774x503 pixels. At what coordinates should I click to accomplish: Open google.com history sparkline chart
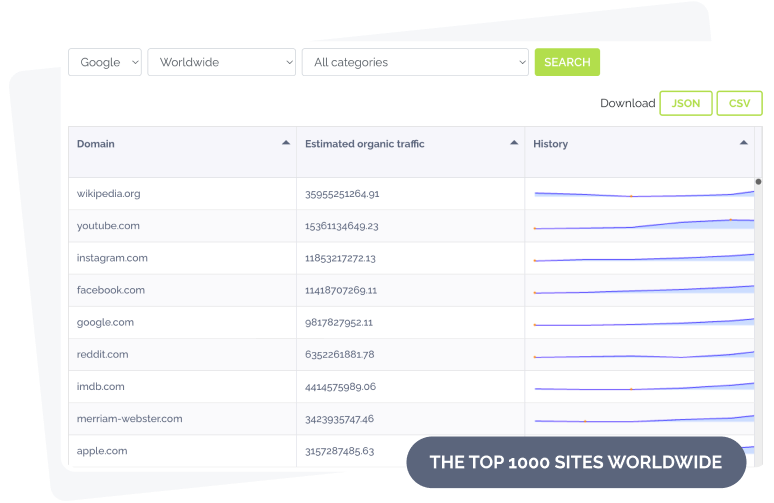[644, 322]
